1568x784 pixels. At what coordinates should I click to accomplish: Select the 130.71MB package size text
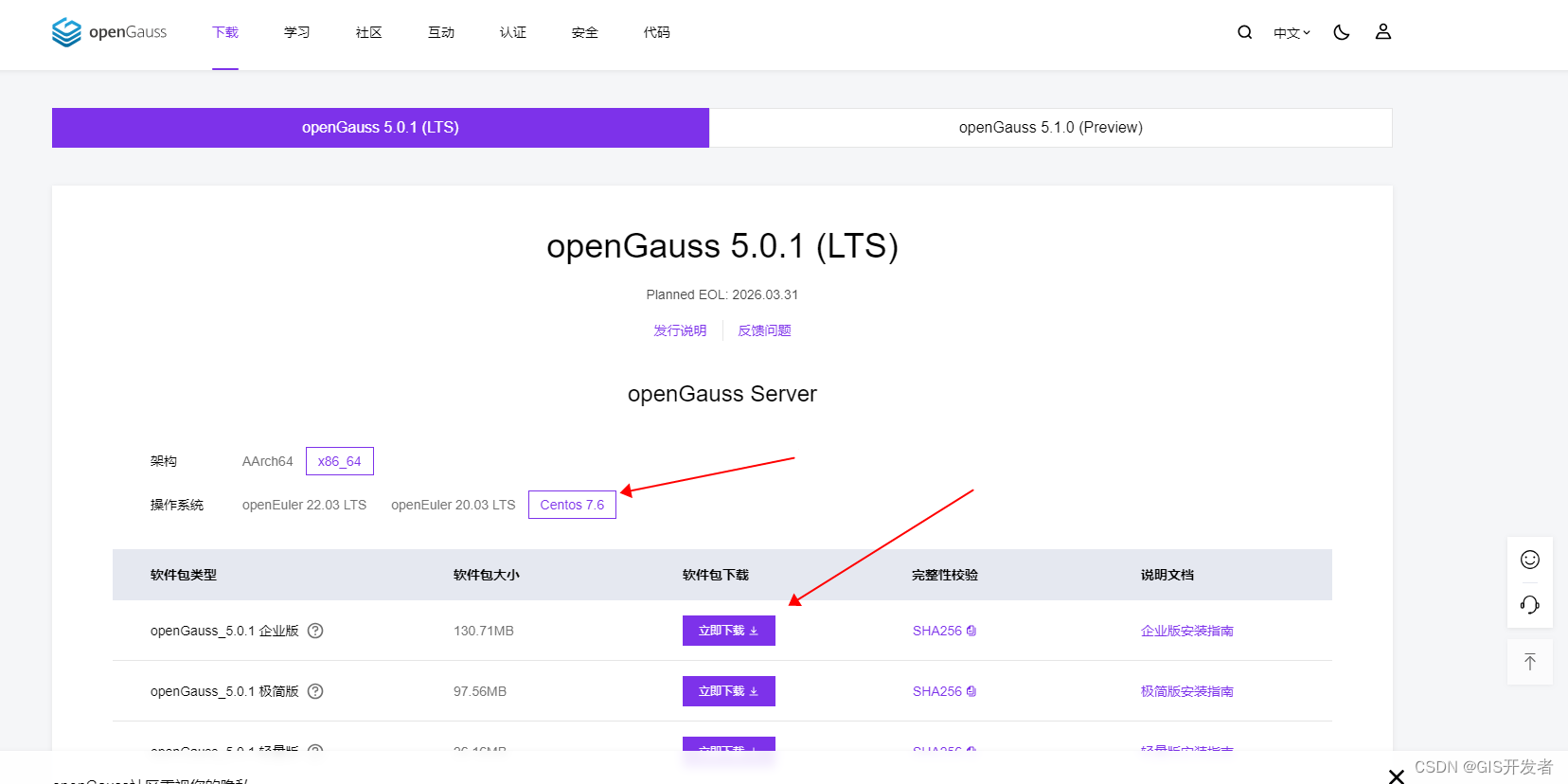[x=484, y=631]
